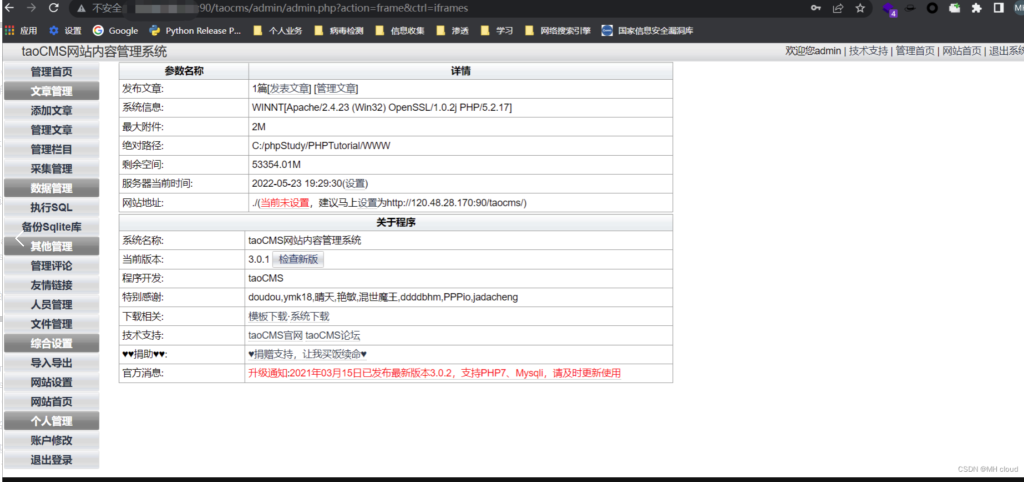Toggle the browser side panel icon

[x=999, y=8]
